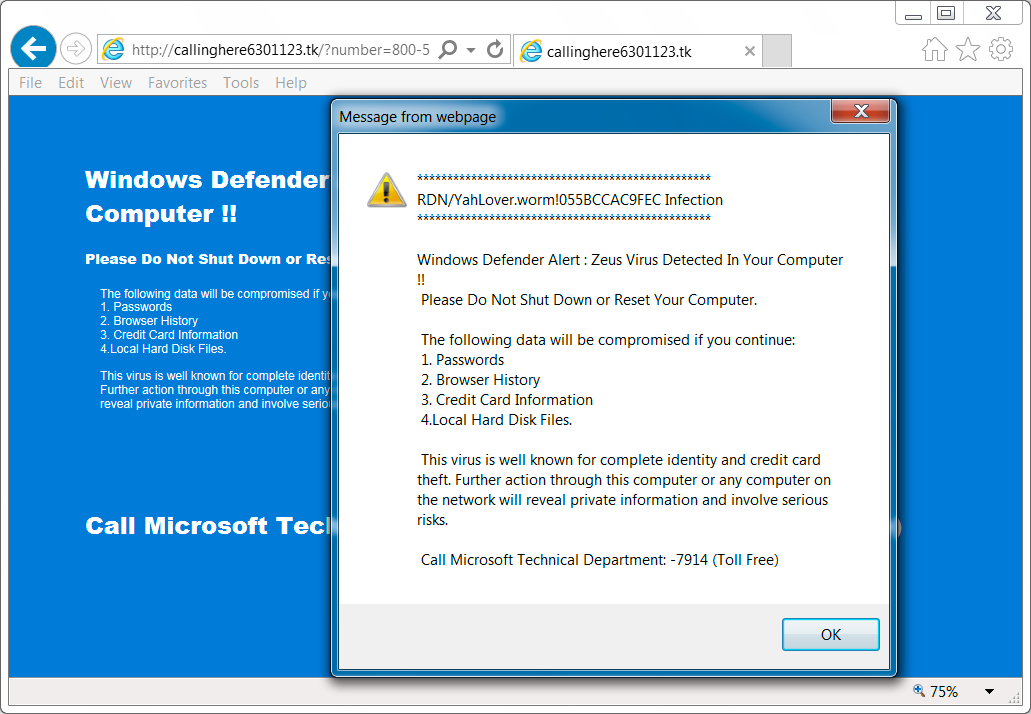The height and width of the screenshot is (714, 1031).
Task: Click '4.Local Hard Disk Files.' in the dialog
Action: pyautogui.click(x=496, y=420)
